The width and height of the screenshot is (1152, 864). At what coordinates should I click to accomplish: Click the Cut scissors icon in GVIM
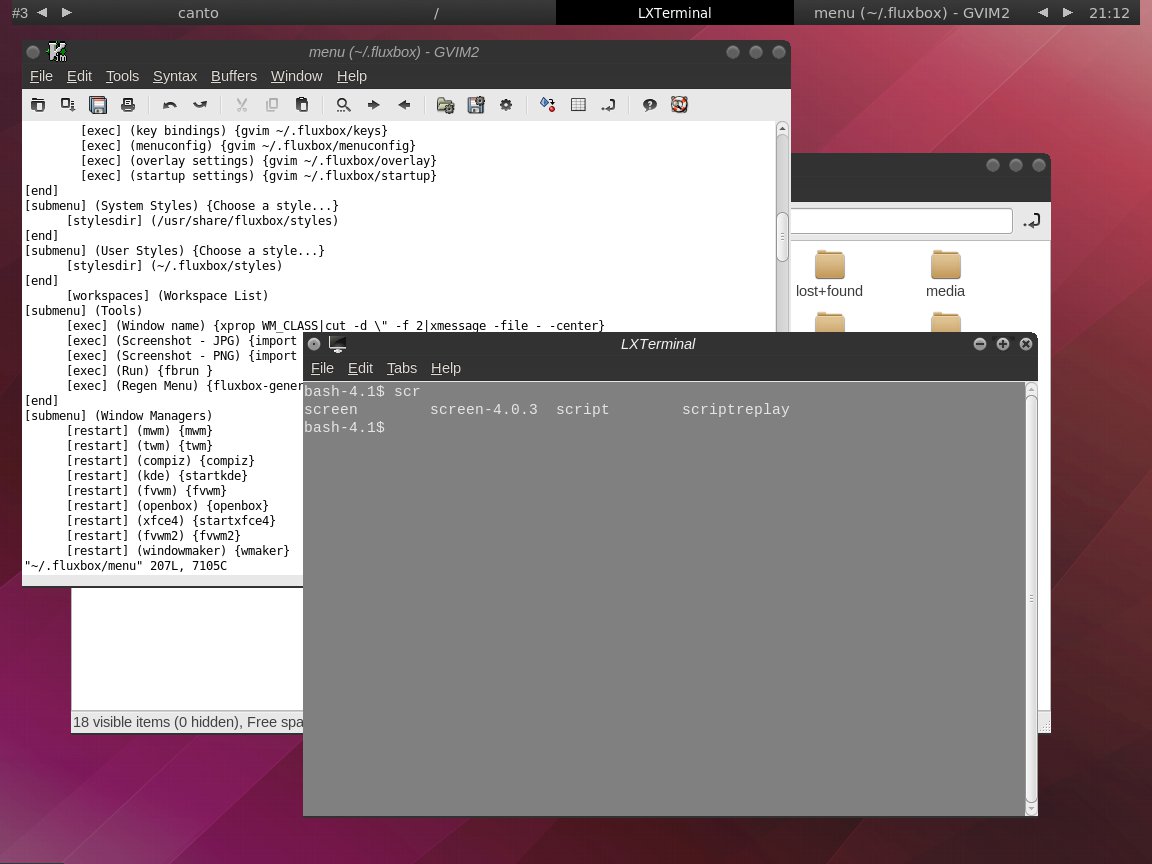click(242, 105)
